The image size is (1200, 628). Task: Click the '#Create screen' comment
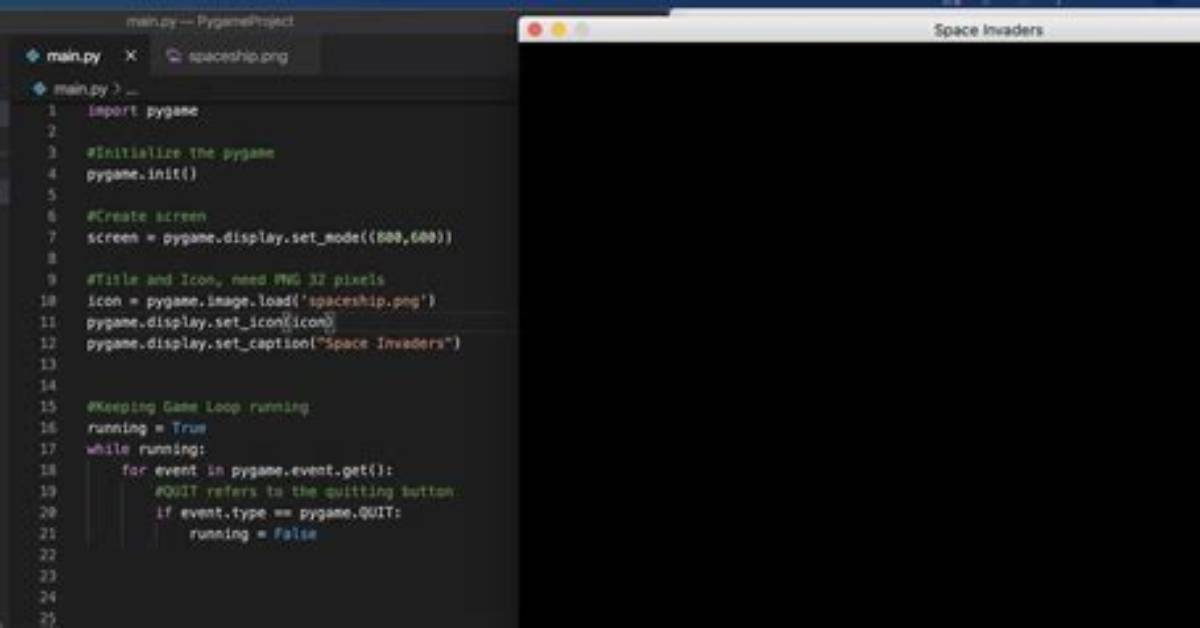pos(146,216)
